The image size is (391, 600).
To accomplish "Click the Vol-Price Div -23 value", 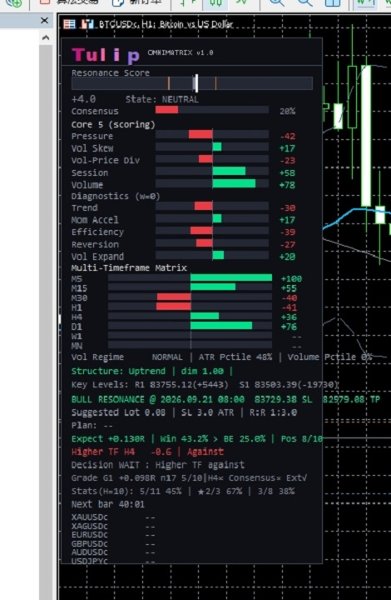I will [x=287, y=160].
